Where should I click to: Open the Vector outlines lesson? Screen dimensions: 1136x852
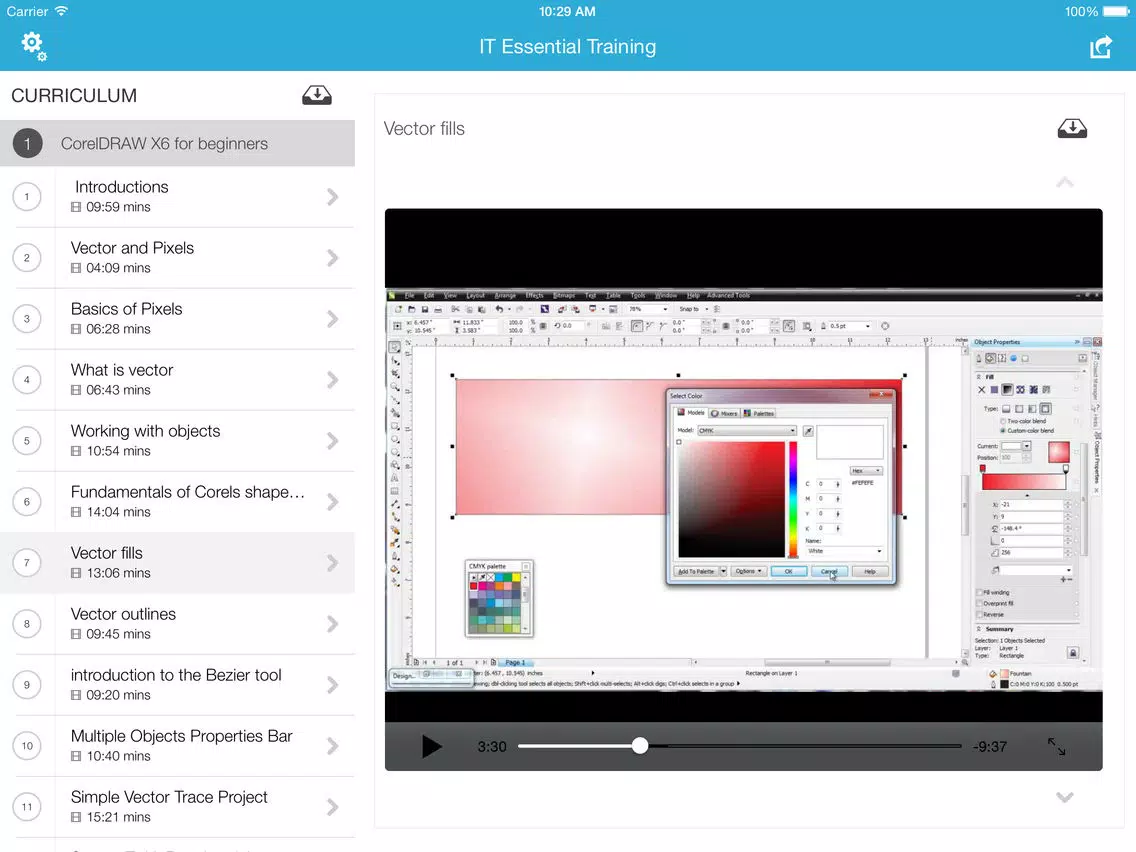[x=178, y=624]
